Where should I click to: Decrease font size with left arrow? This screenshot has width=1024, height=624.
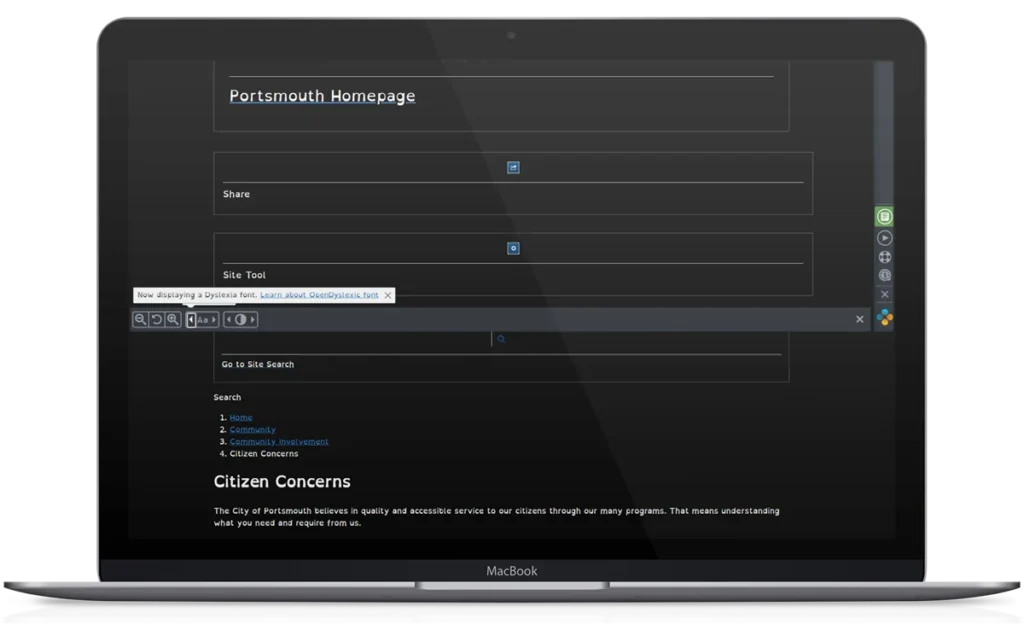coord(192,319)
